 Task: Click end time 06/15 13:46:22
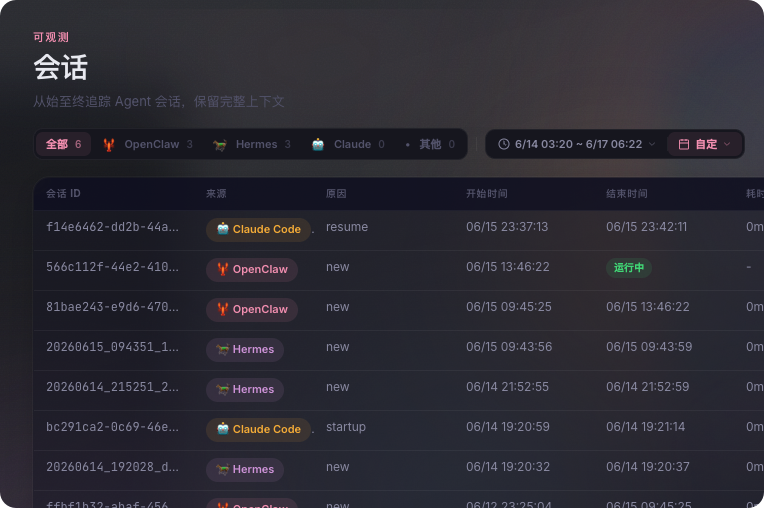[x=648, y=307]
